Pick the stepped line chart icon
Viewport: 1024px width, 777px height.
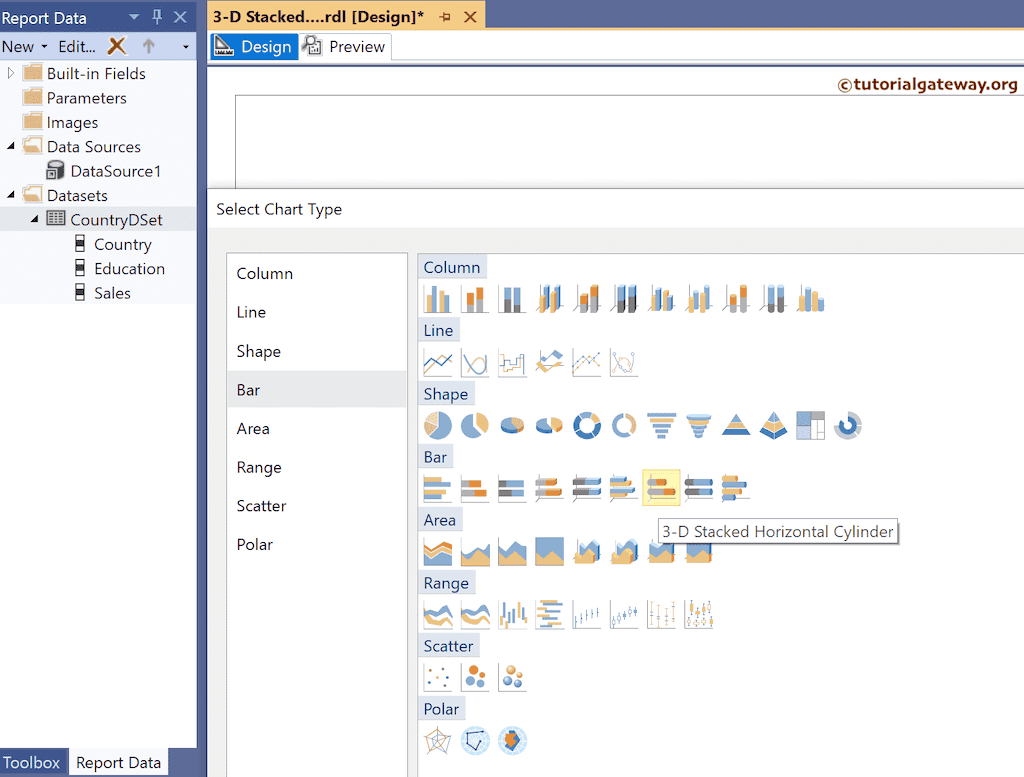512,362
